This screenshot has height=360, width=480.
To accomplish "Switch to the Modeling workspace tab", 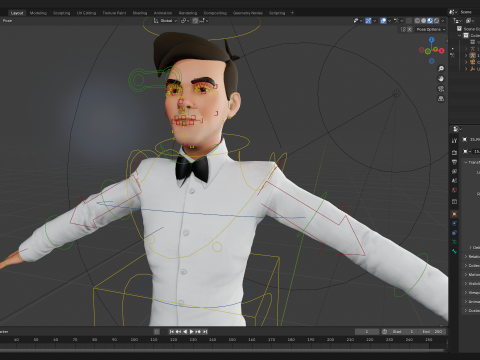I will 38,13.
